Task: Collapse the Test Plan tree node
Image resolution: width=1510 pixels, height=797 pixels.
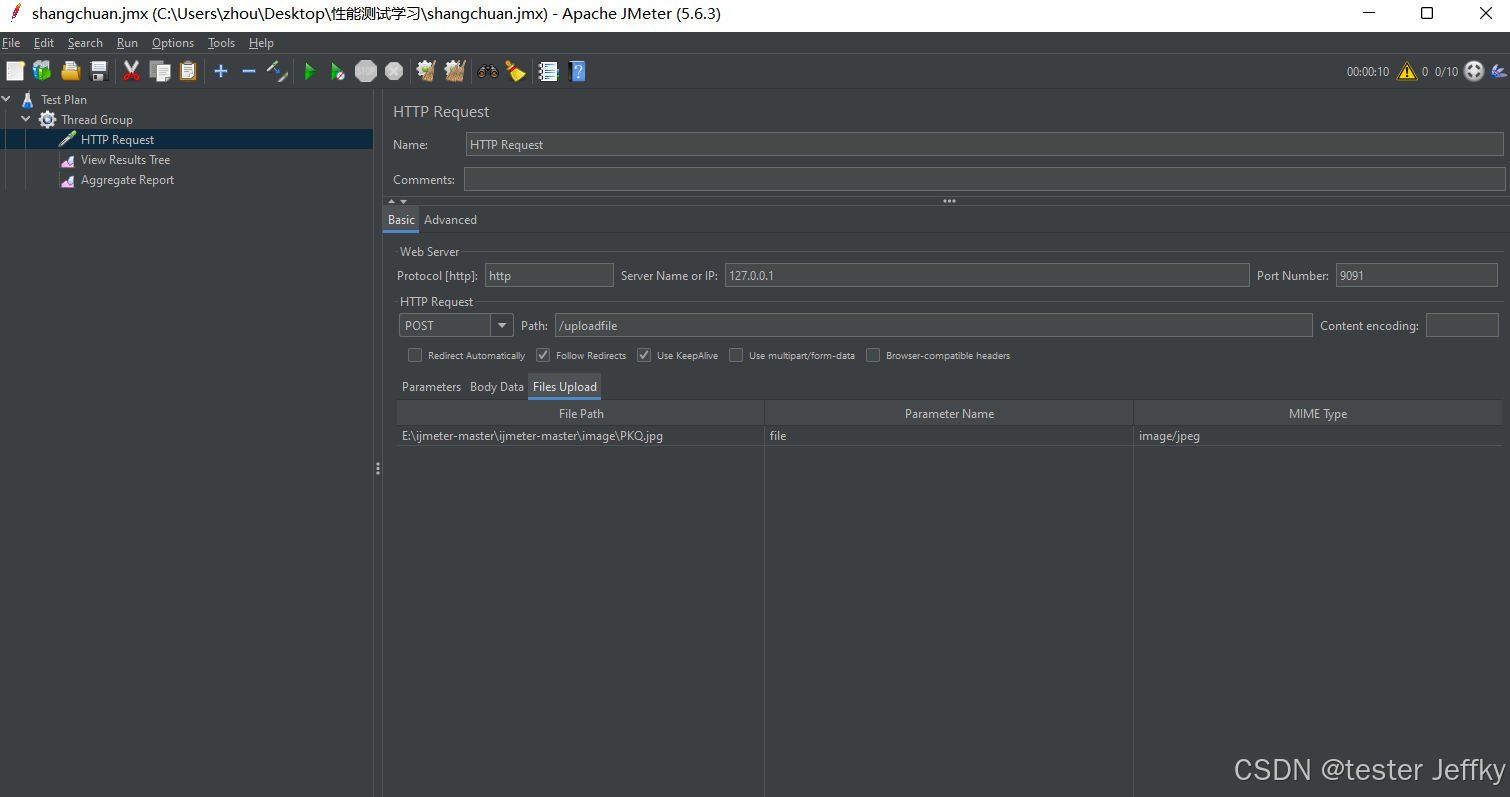Action: (x=7, y=99)
